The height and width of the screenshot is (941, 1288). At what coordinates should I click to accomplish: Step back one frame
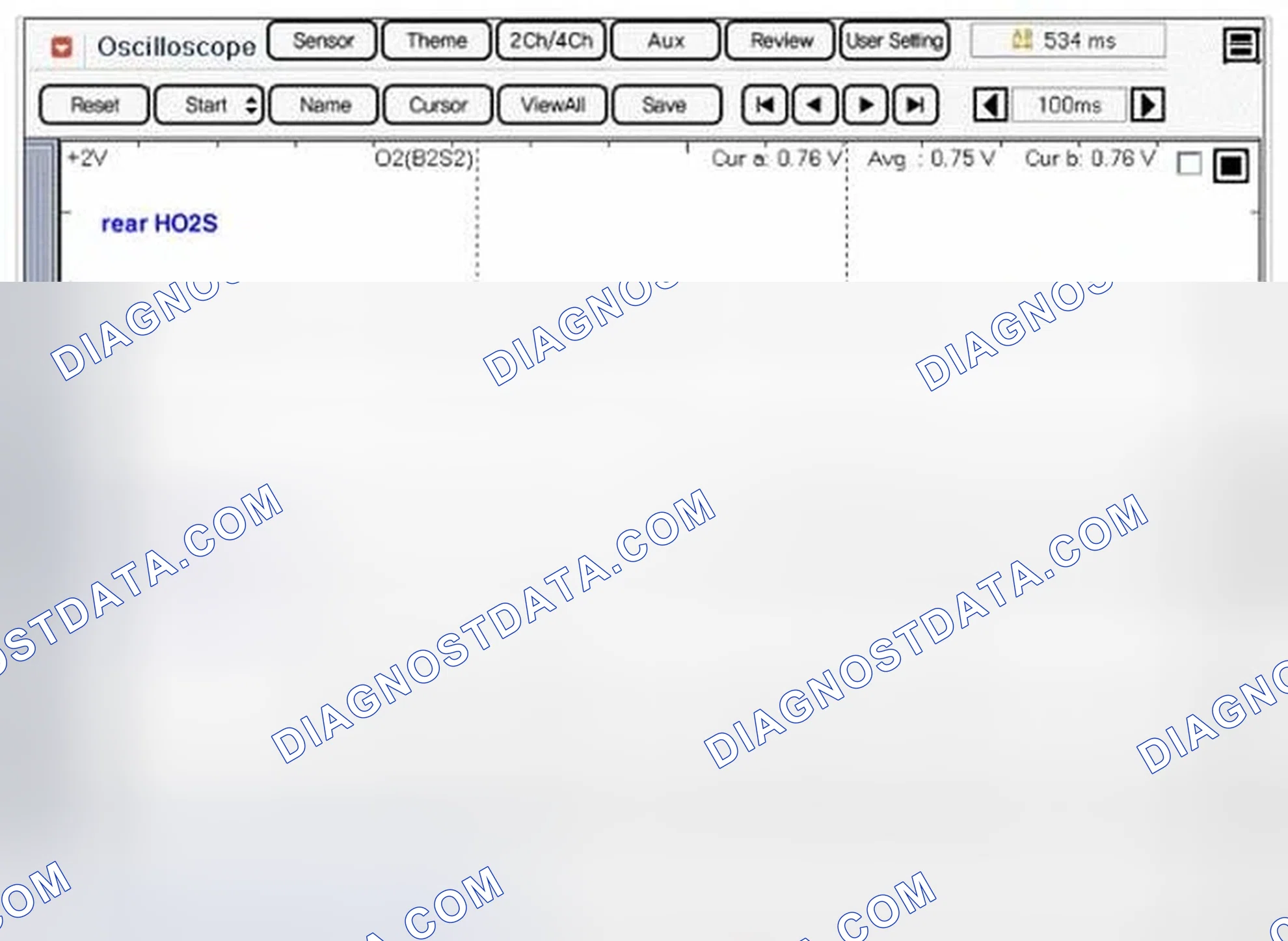point(814,105)
